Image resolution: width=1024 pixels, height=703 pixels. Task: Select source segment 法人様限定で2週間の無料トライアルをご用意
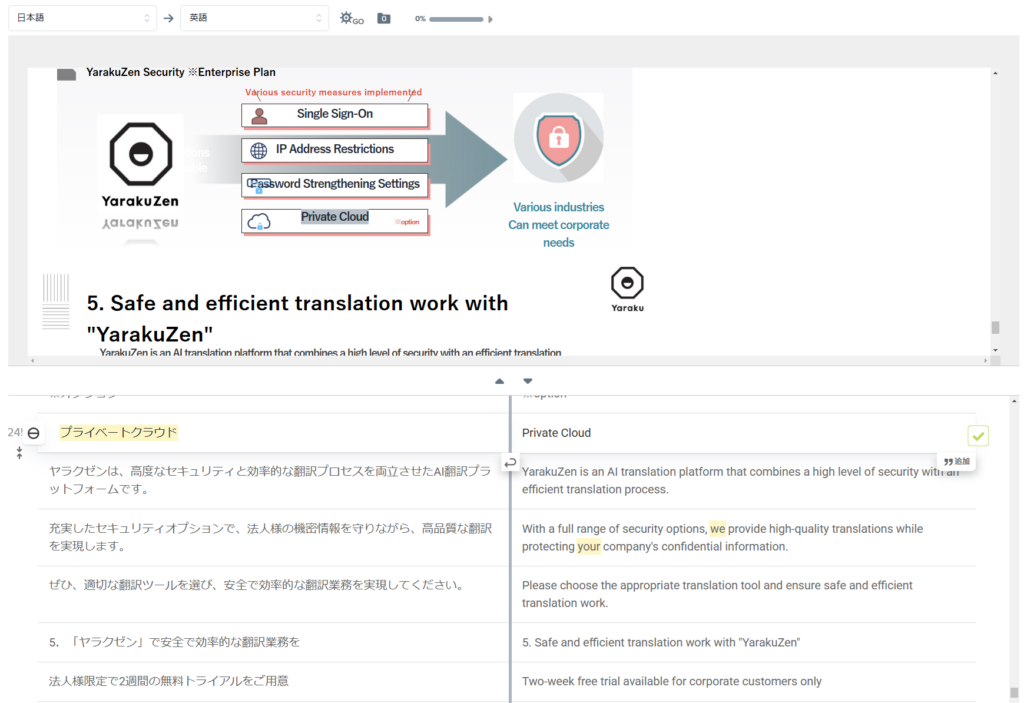[168, 681]
